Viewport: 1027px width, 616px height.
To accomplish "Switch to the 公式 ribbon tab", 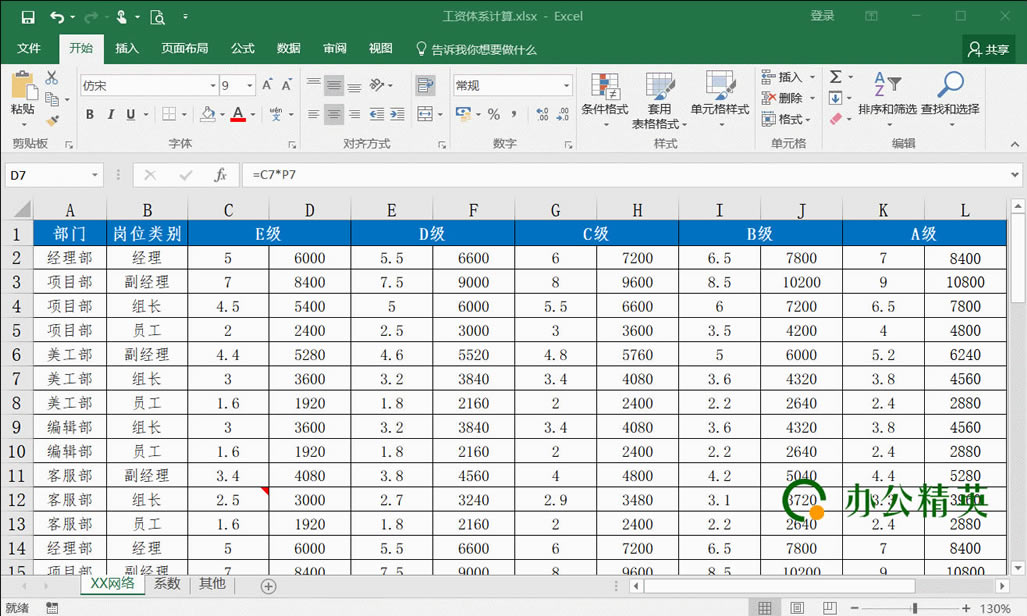I will pyautogui.click(x=243, y=47).
